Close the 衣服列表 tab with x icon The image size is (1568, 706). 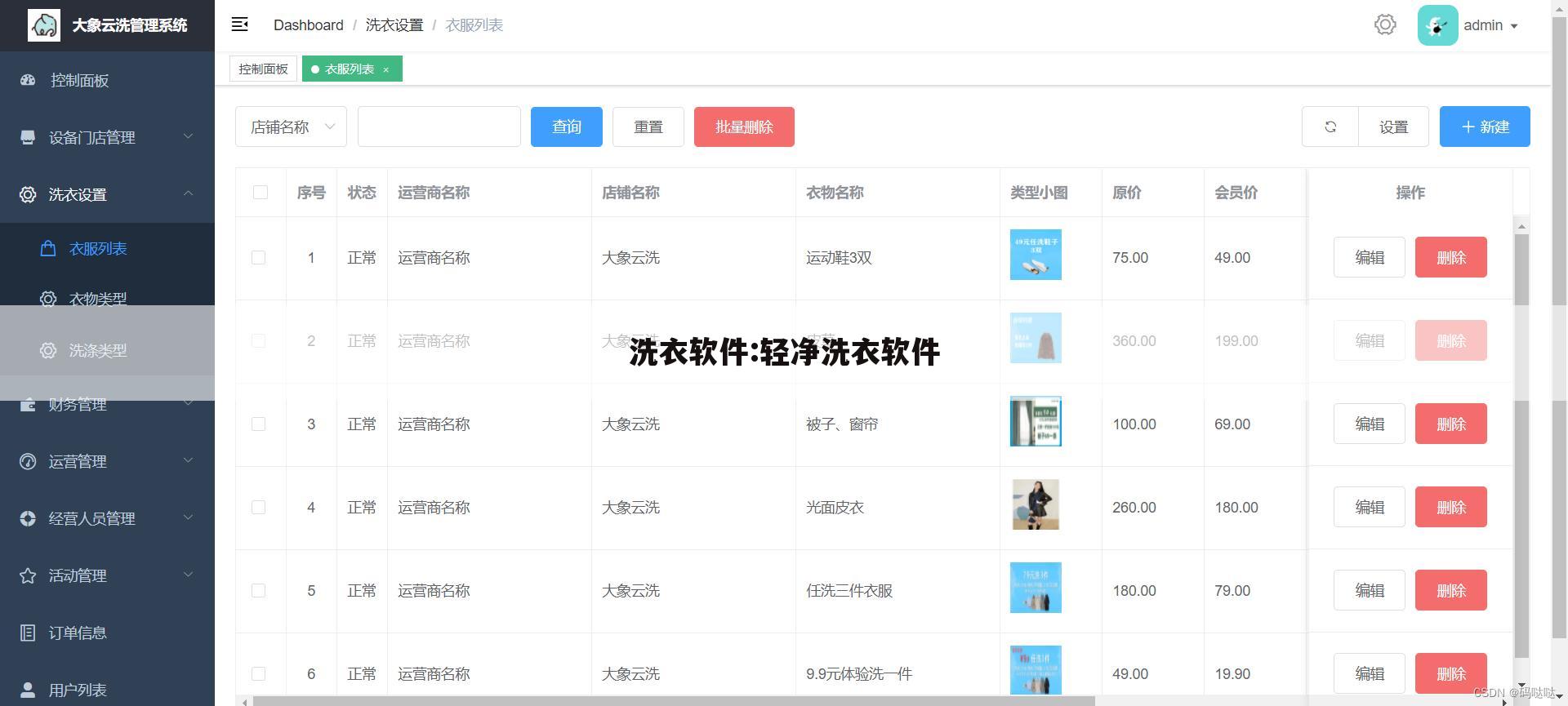tap(386, 69)
